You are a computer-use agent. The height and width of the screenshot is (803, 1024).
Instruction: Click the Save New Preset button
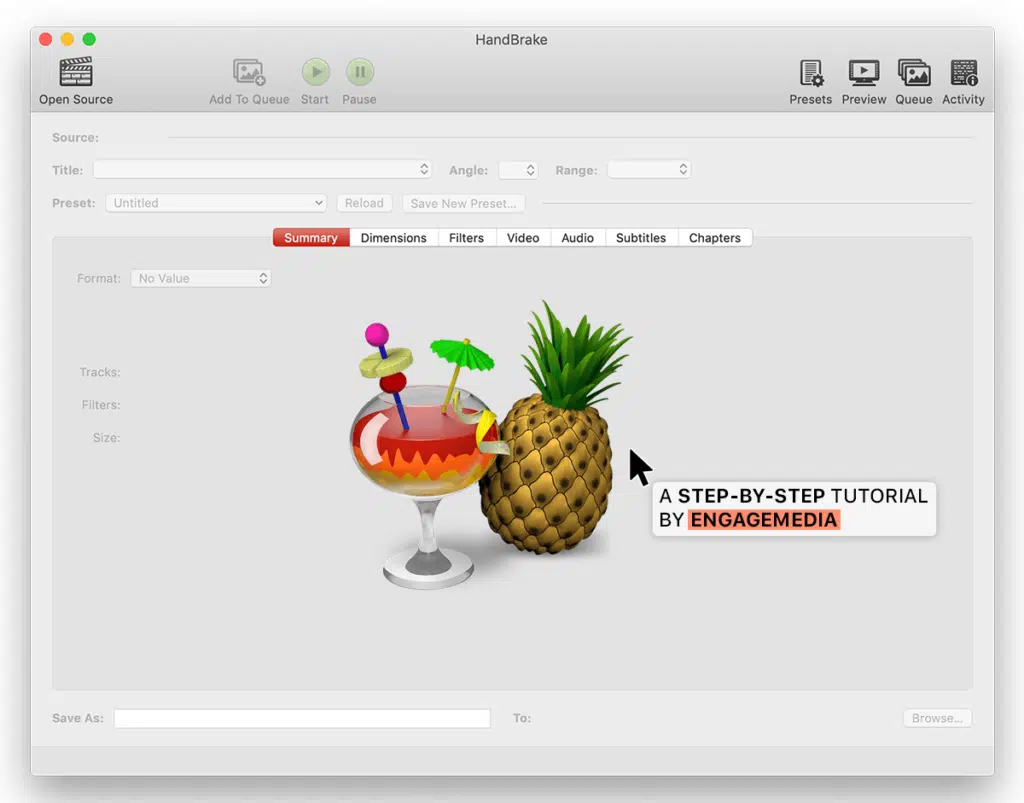click(463, 203)
